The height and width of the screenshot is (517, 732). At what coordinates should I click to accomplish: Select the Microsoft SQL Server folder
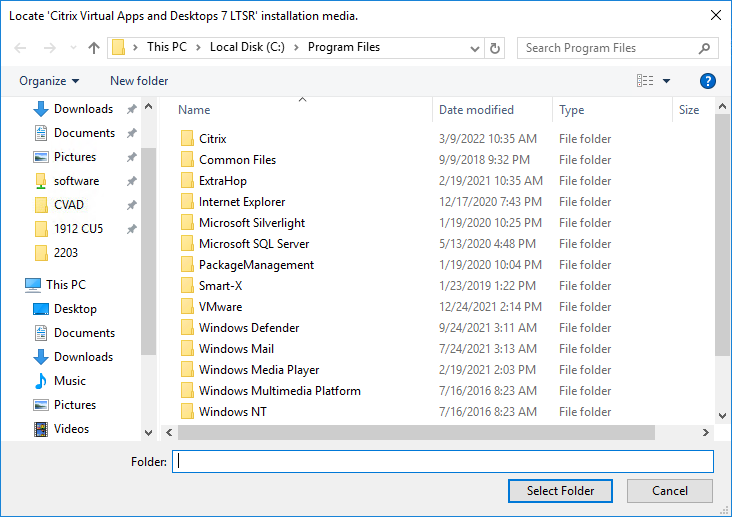[254, 244]
